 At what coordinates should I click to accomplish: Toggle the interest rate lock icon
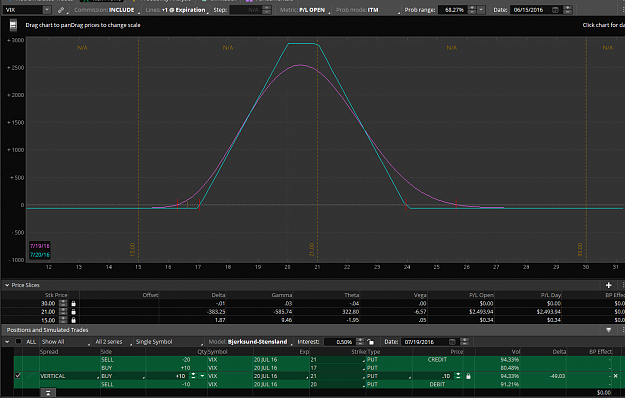pos(371,342)
